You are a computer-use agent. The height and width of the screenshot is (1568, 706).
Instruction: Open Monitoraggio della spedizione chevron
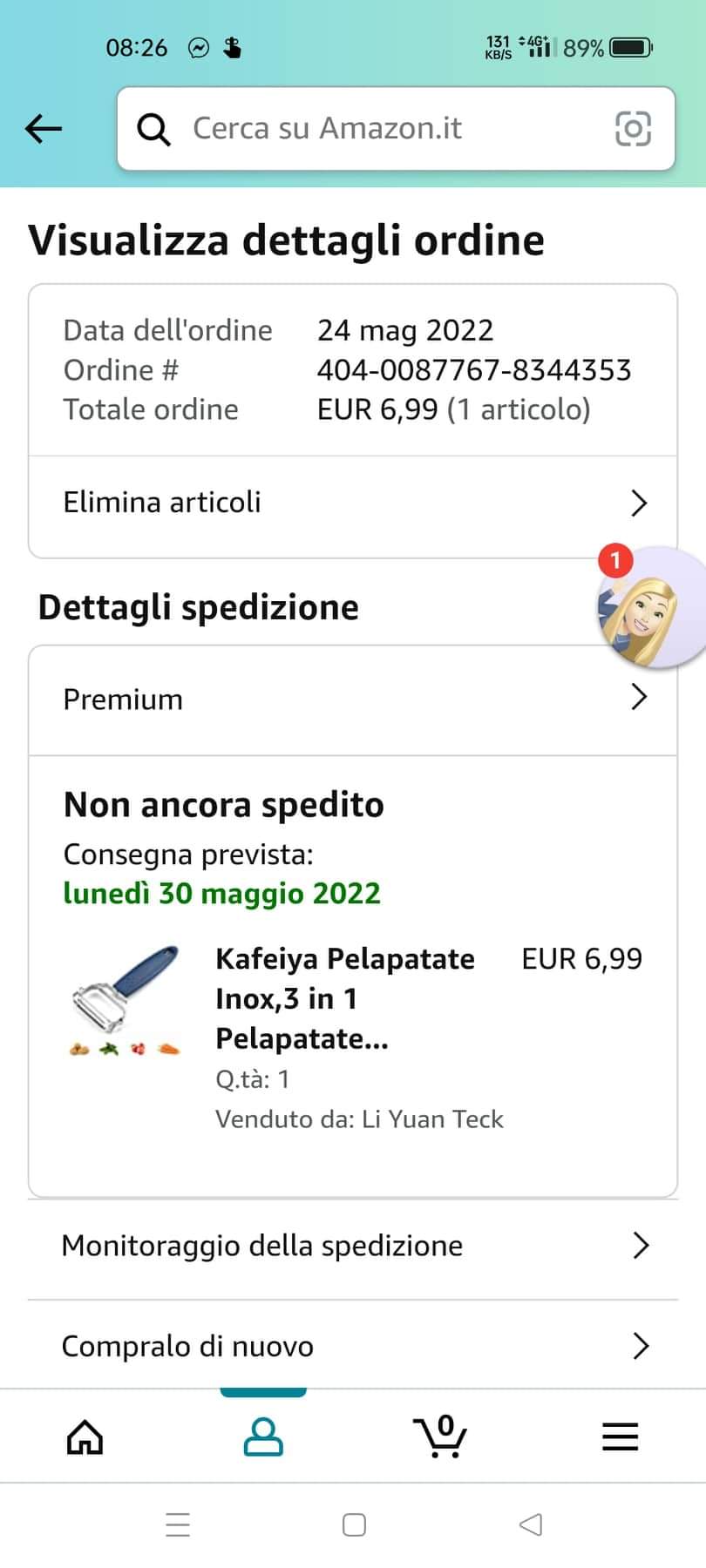pos(641,1246)
